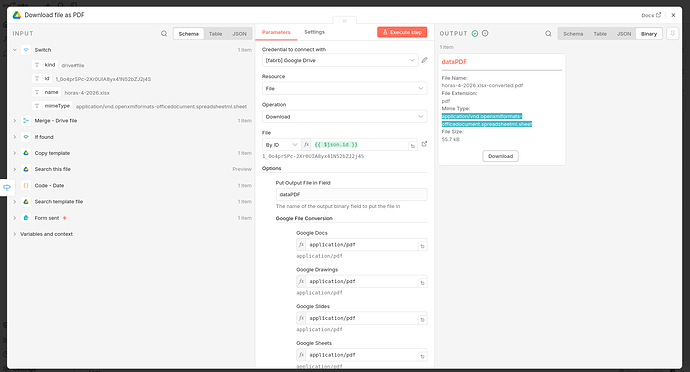Expand the Copy template node
Viewport: 690px width, 372px height.
15,153
